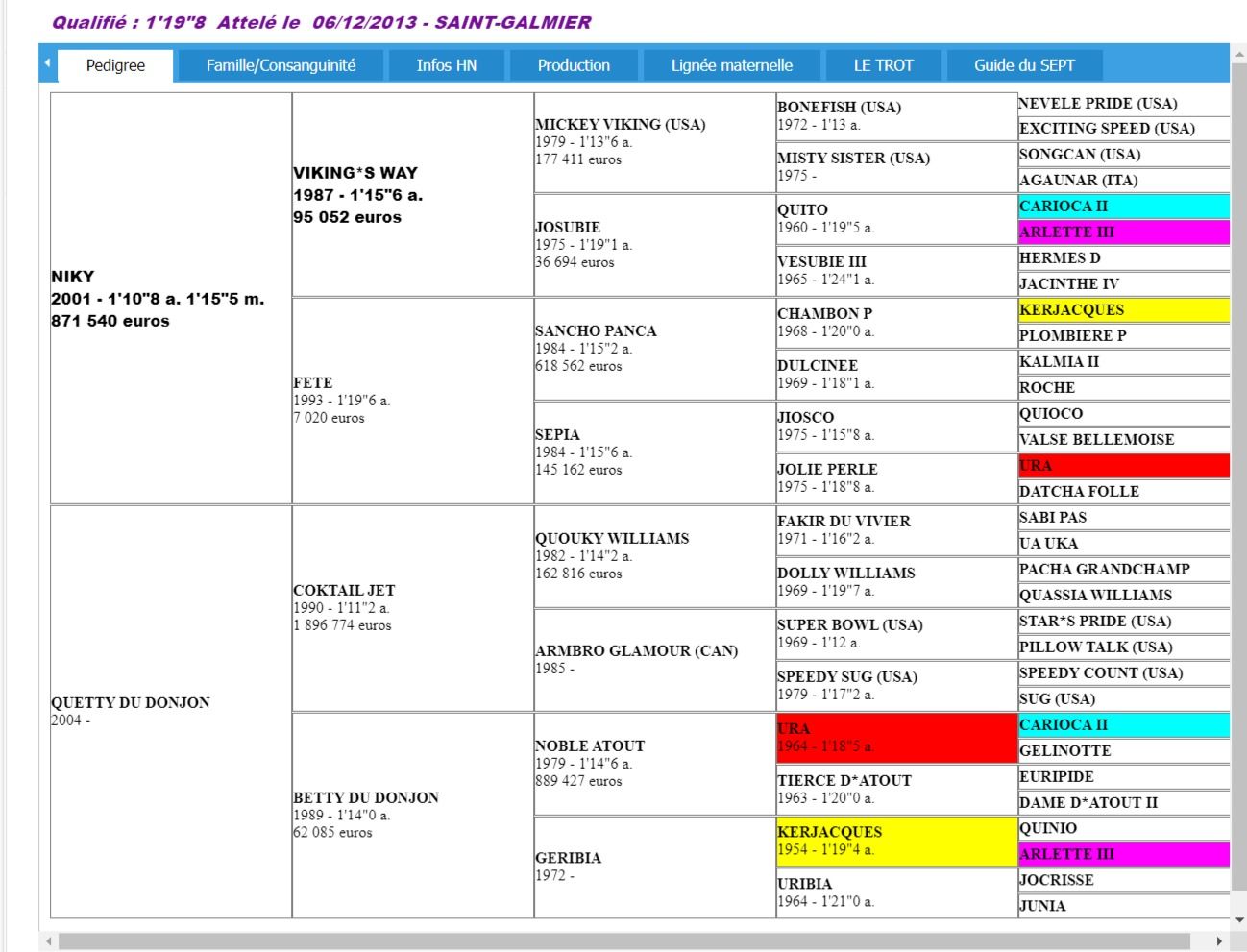Click SEPIA ancestor cell

(x=655, y=452)
